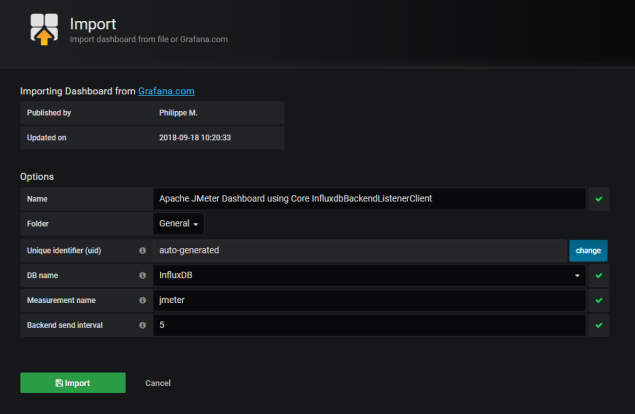Click green checkmark beside DB name
Viewport: 635px width, 414px height.
coord(598,275)
